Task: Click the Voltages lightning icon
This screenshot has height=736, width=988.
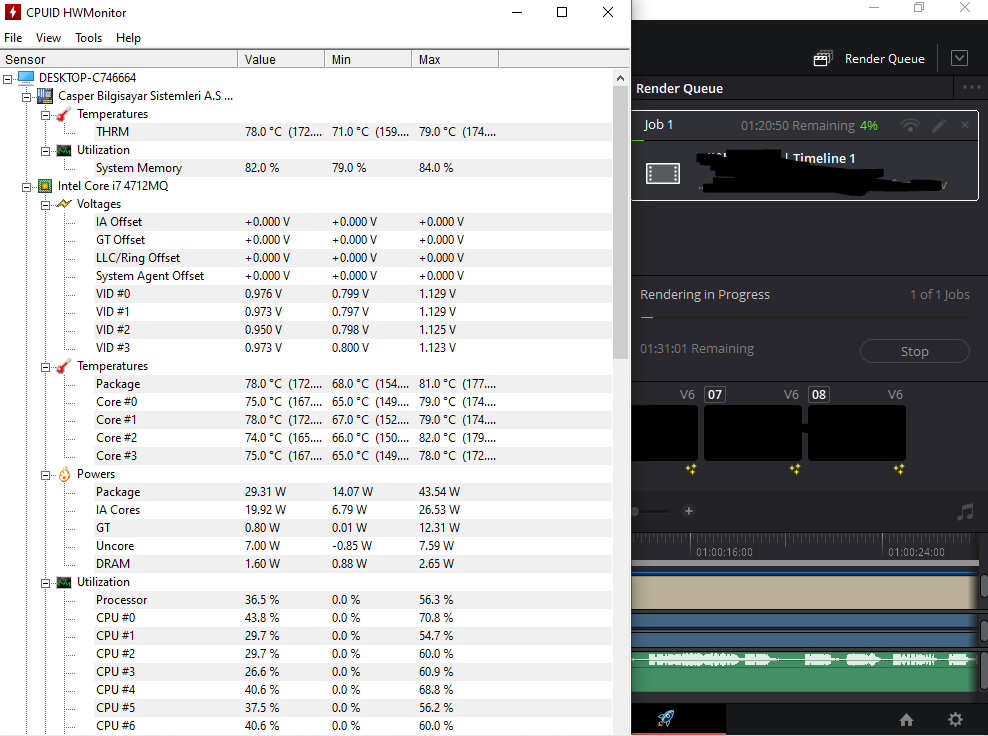Action: click(64, 204)
